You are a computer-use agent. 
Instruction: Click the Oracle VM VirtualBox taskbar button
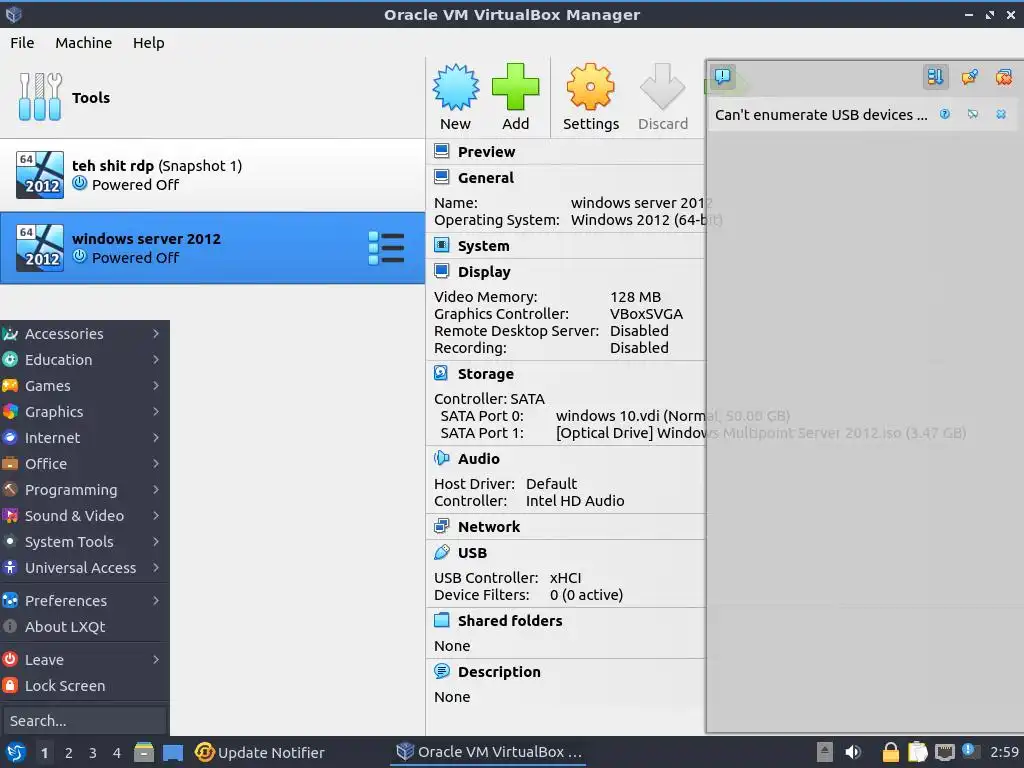point(488,752)
